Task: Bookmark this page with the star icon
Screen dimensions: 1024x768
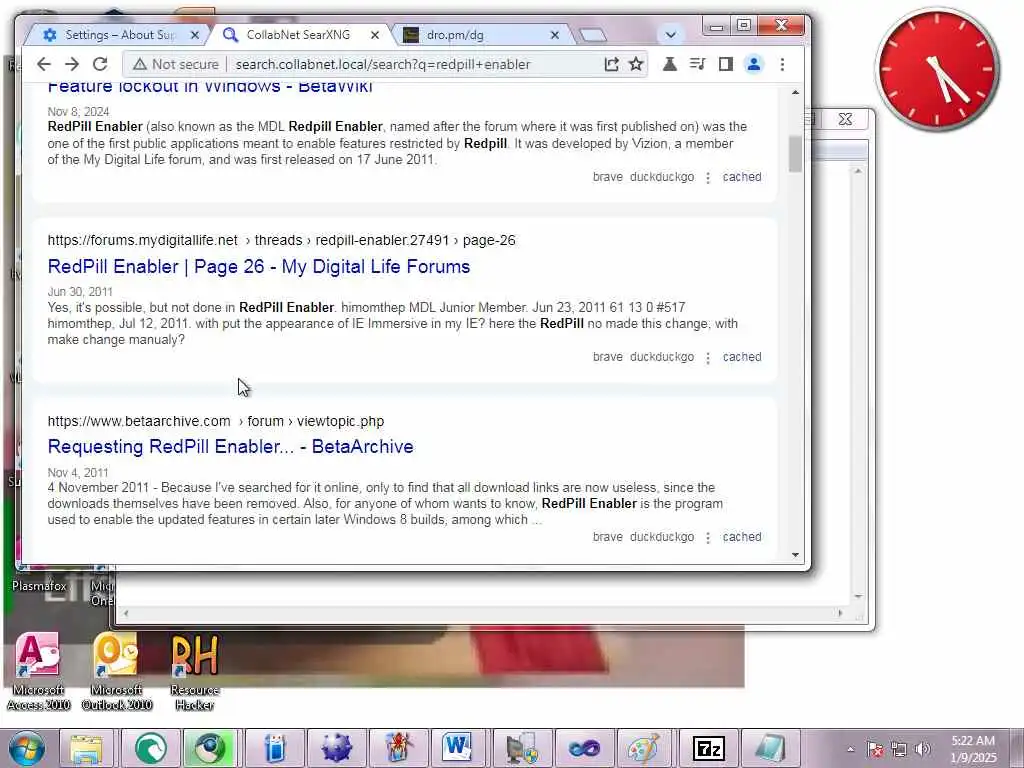Action: pyautogui.click(x=636, y=64)
